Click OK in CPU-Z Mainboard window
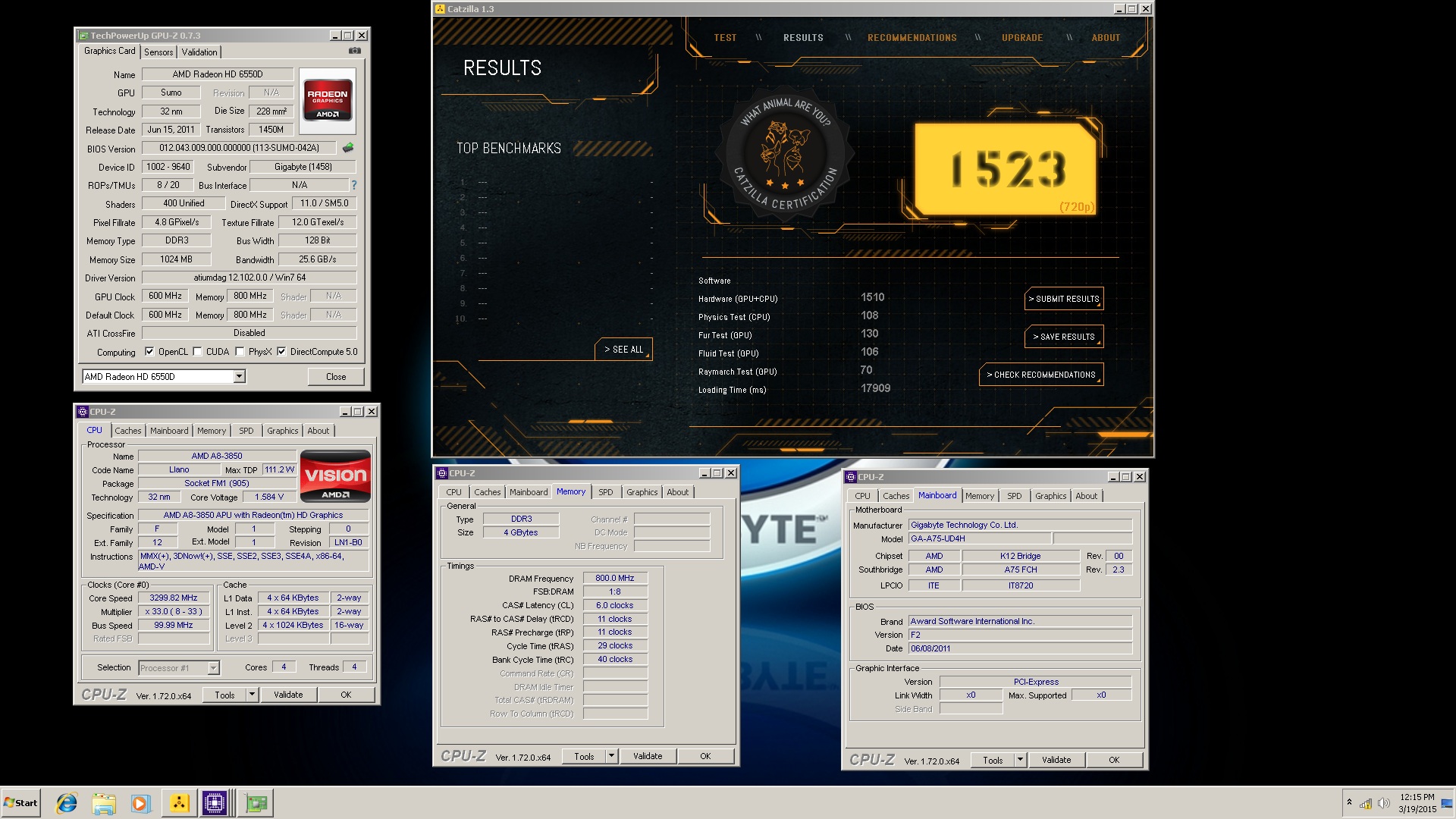The width and height of the screenshot is (1456, 819). (x=1114, y=760)
